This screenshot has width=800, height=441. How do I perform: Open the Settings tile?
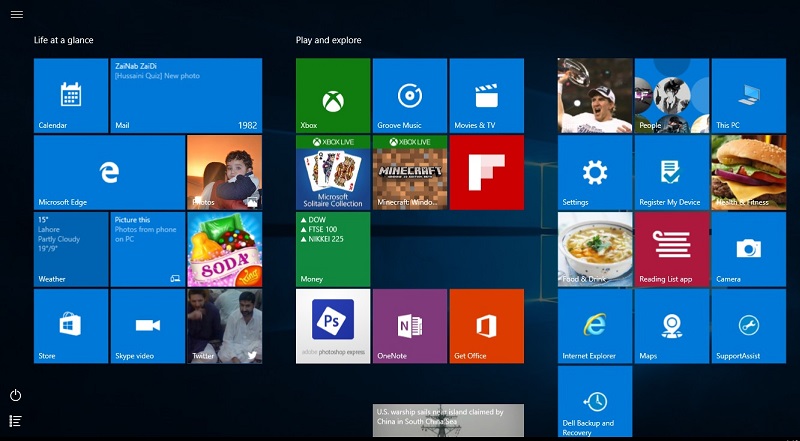tap(595, 173)
